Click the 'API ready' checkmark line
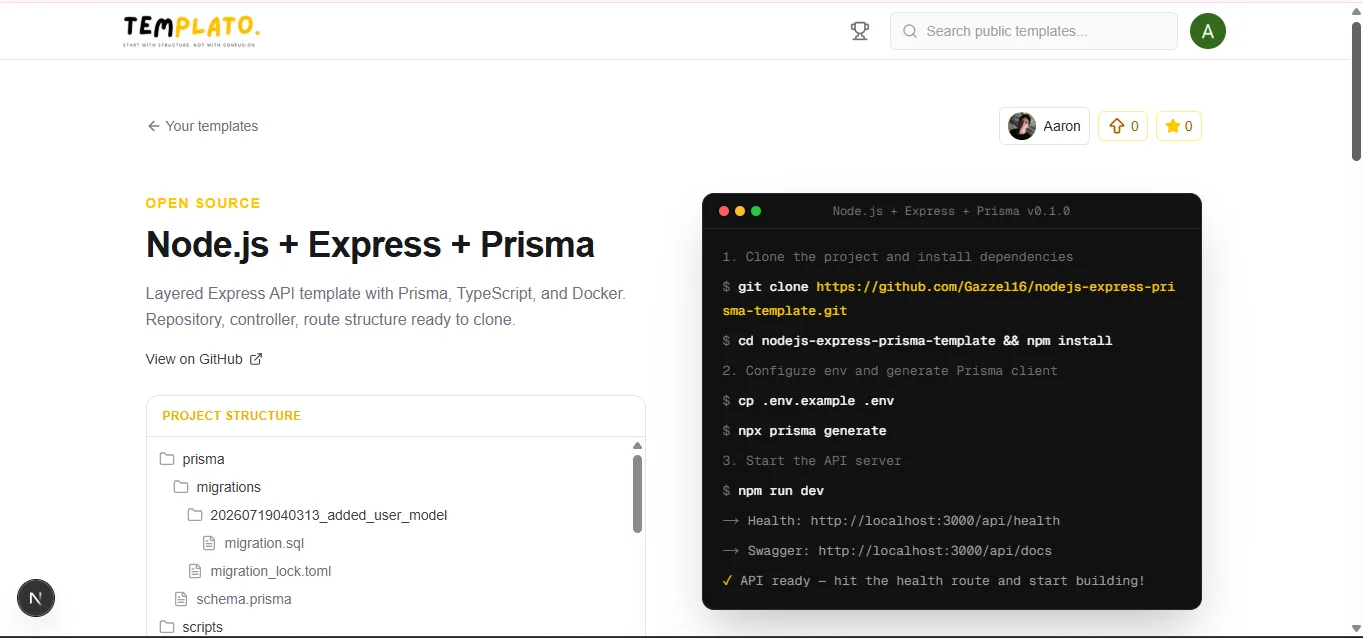1363x638 pixels. point(933,581)
